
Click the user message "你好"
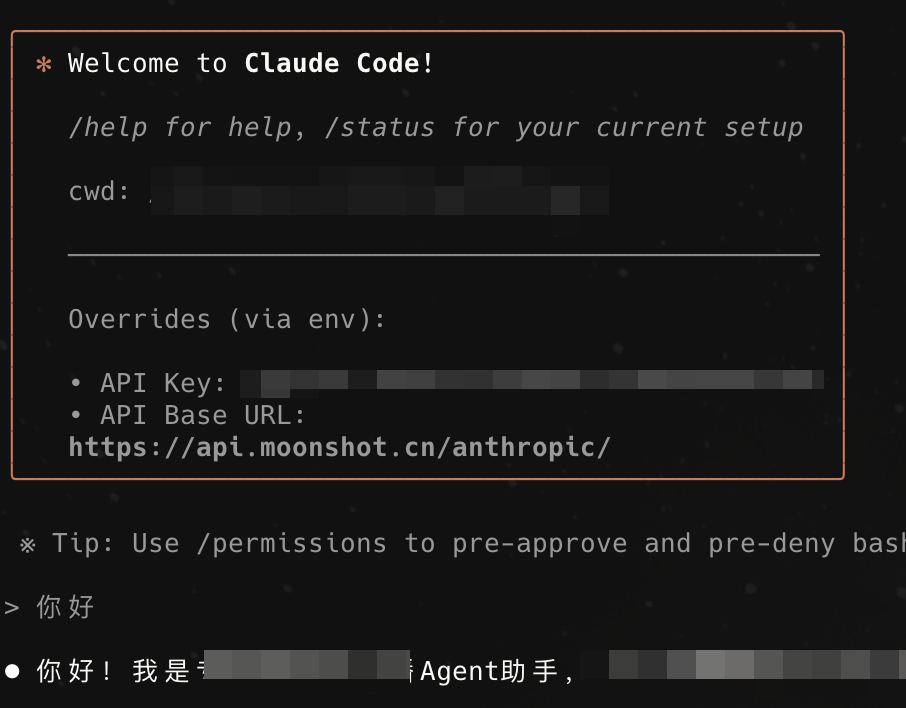(x=65, y=607)
